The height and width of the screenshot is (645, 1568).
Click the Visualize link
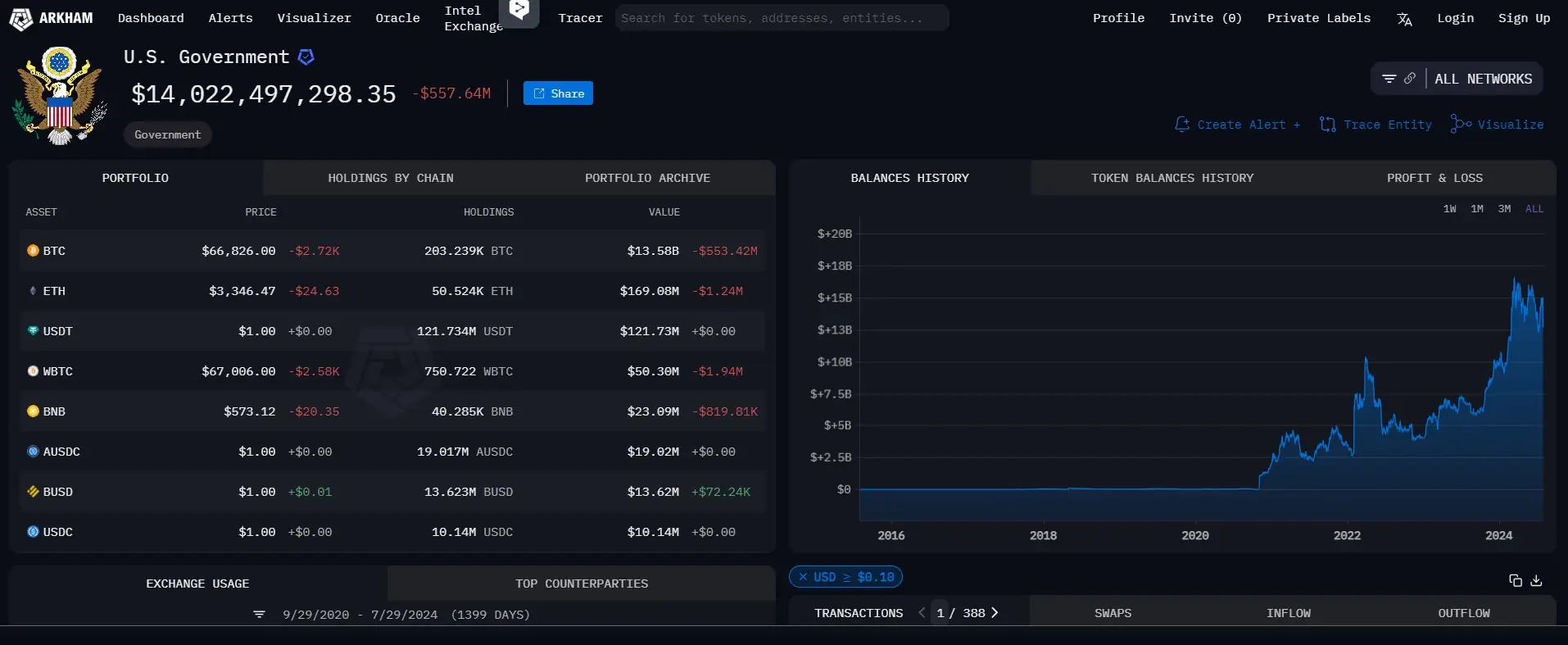coord(1497,125)
